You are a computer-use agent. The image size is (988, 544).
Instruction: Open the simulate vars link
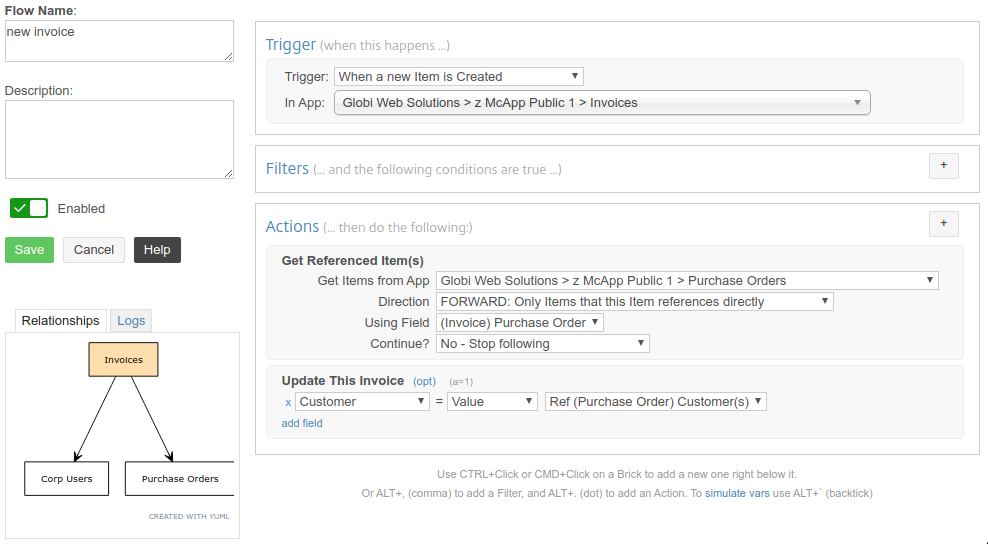737,494
